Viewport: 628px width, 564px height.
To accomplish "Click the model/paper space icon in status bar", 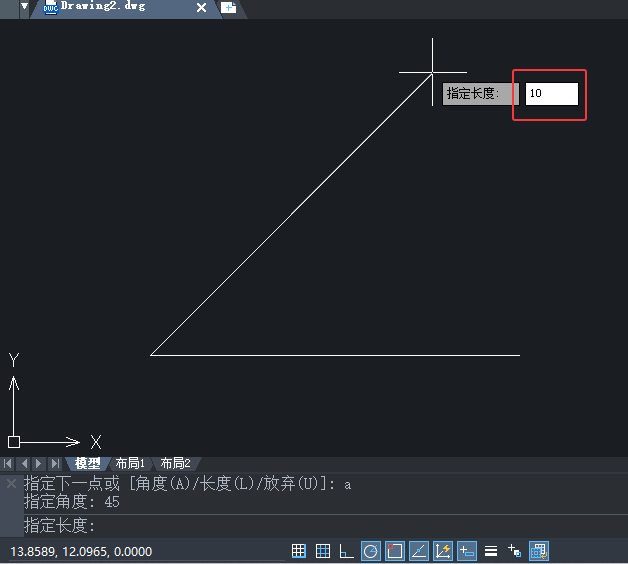I will (539, 551).
